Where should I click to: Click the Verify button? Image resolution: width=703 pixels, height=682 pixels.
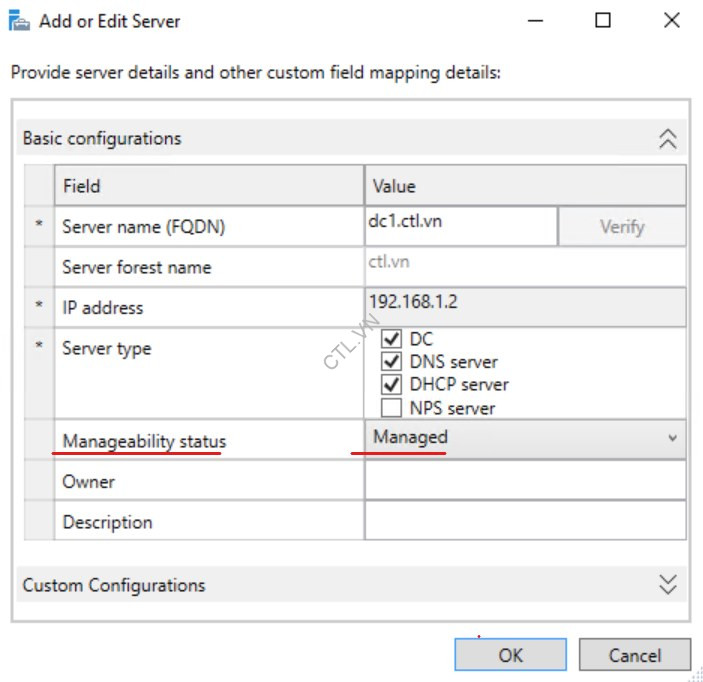click(621, 227)
